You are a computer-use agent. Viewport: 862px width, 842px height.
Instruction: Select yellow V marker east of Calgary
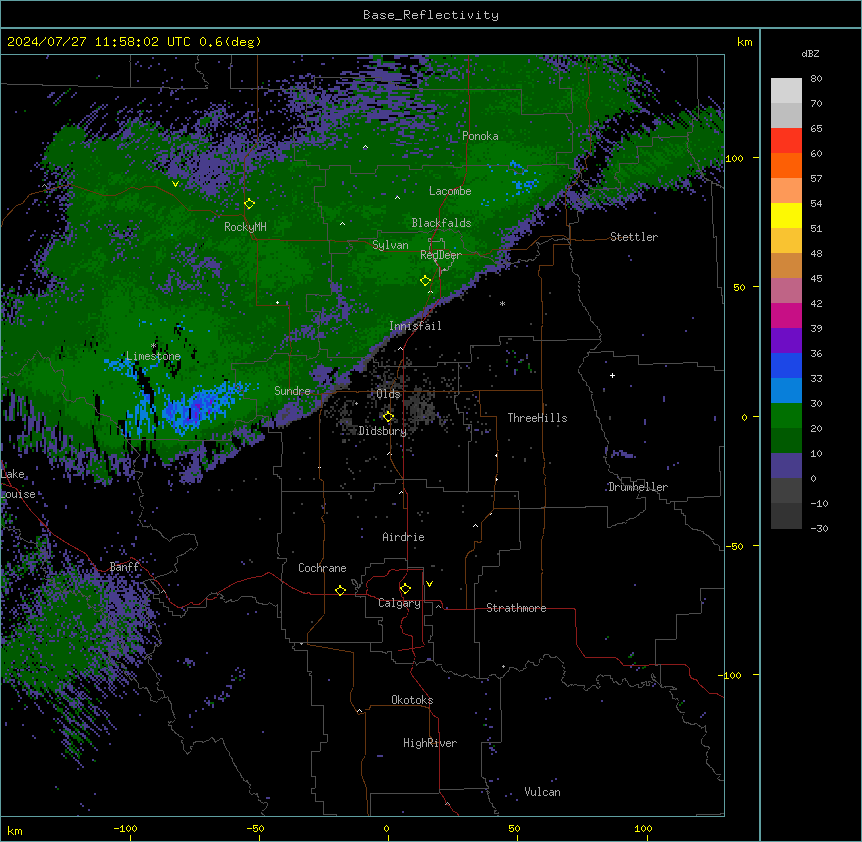click(429, 584)
